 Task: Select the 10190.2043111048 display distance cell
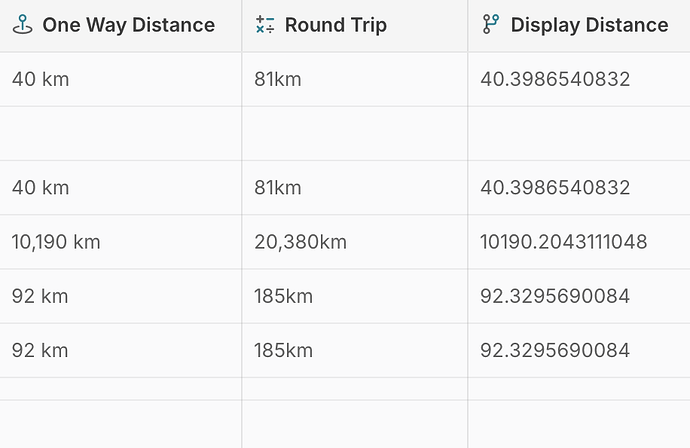579,242
